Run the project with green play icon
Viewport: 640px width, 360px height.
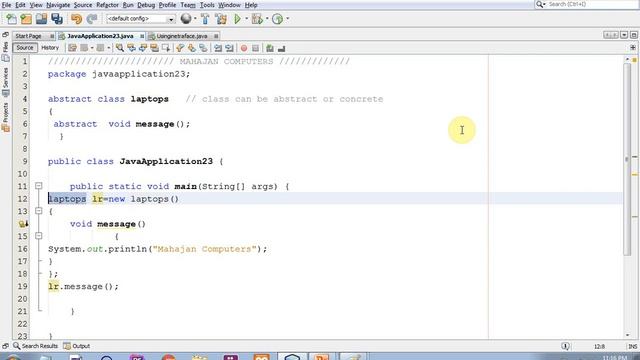237,19
